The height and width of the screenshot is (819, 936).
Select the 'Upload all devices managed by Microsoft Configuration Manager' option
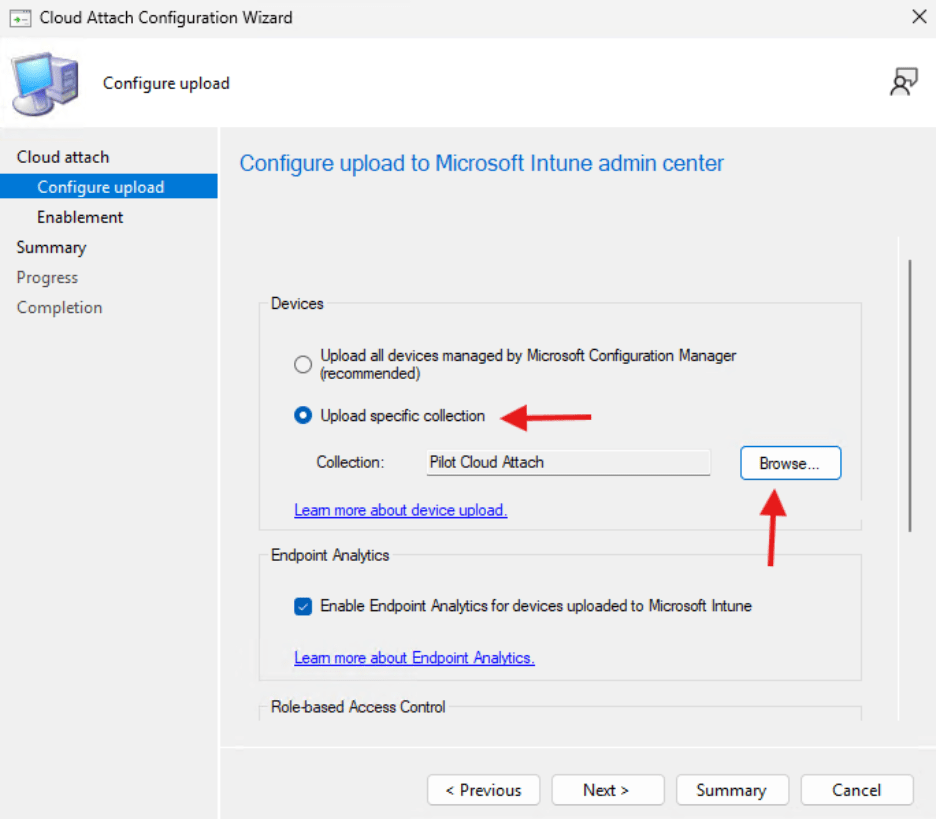coord(303,364)
